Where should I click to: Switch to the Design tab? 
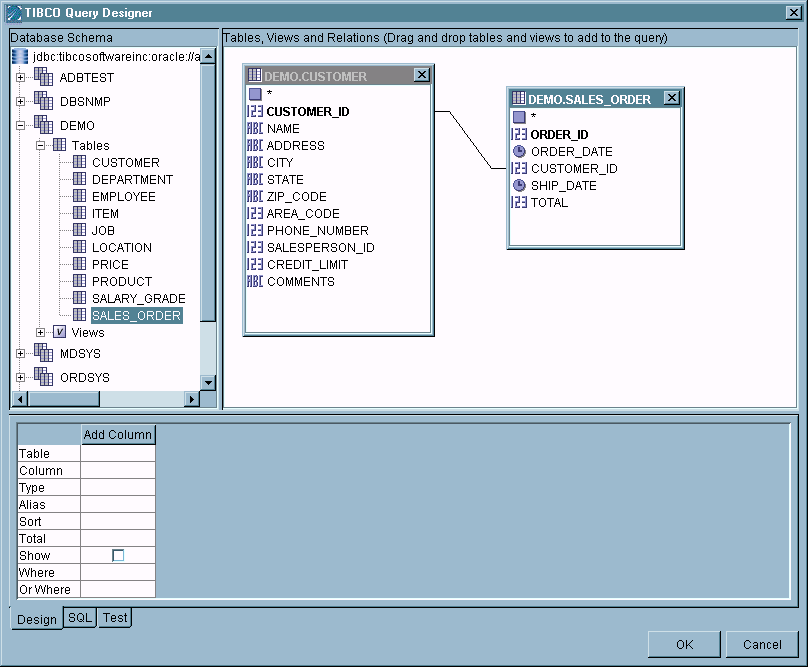[37, 619]
